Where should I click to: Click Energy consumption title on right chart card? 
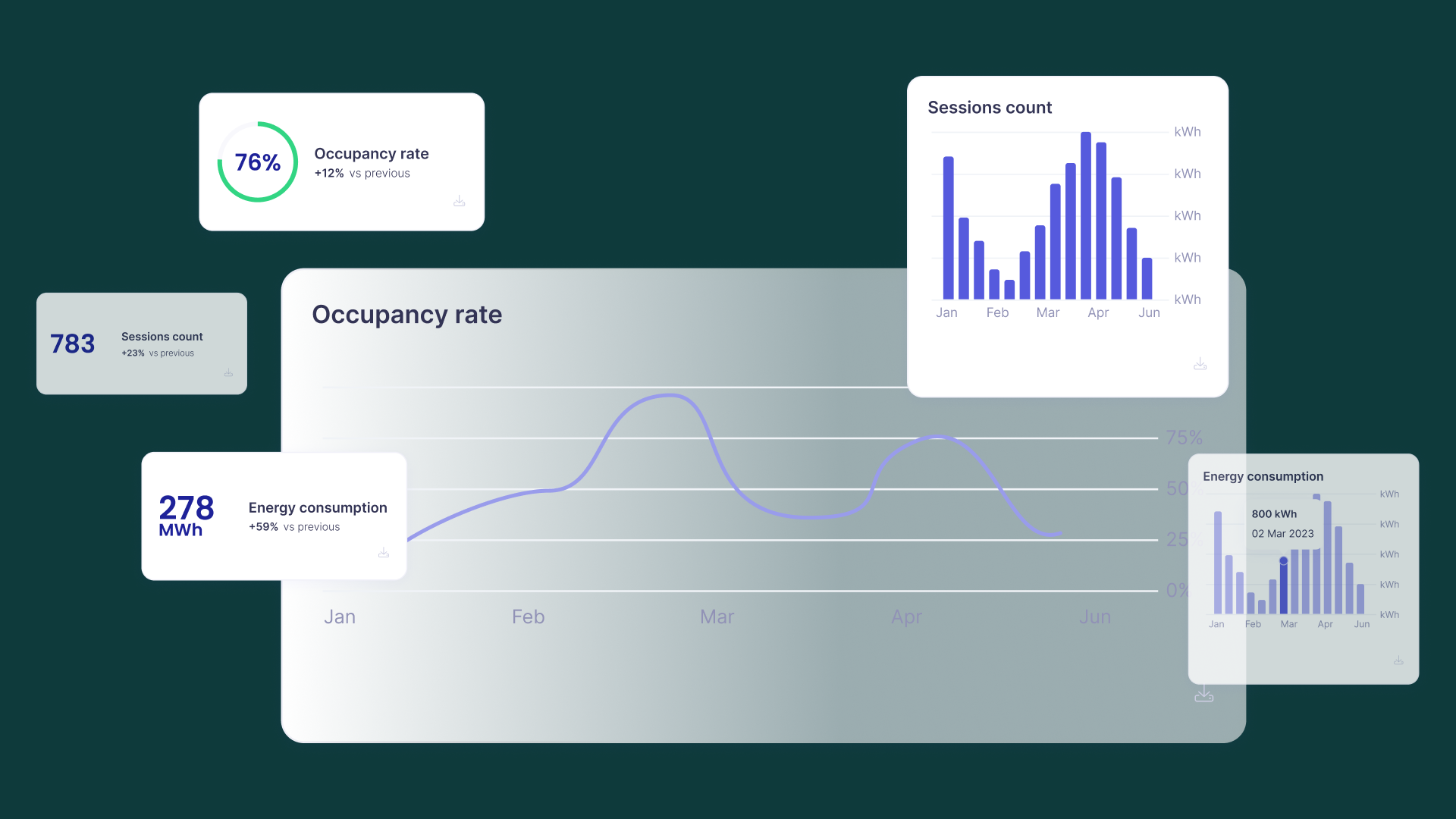tap(1263, 476)
